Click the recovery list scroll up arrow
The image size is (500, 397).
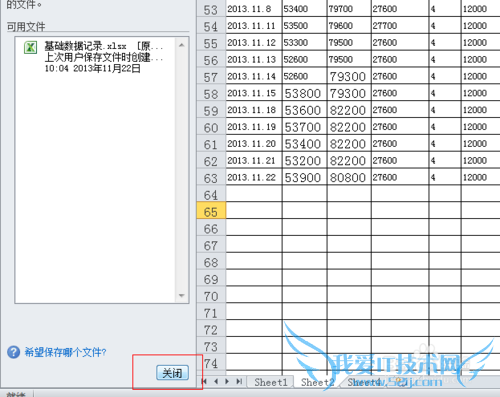tap(182, 45)
